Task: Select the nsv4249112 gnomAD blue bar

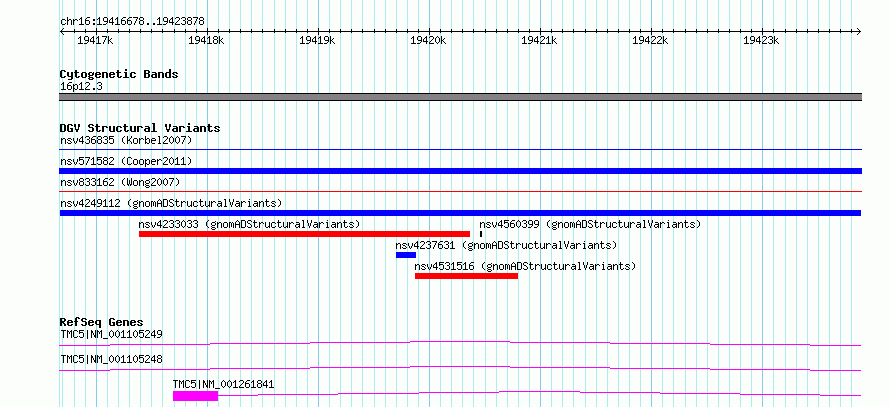Action: click(460, 213)
